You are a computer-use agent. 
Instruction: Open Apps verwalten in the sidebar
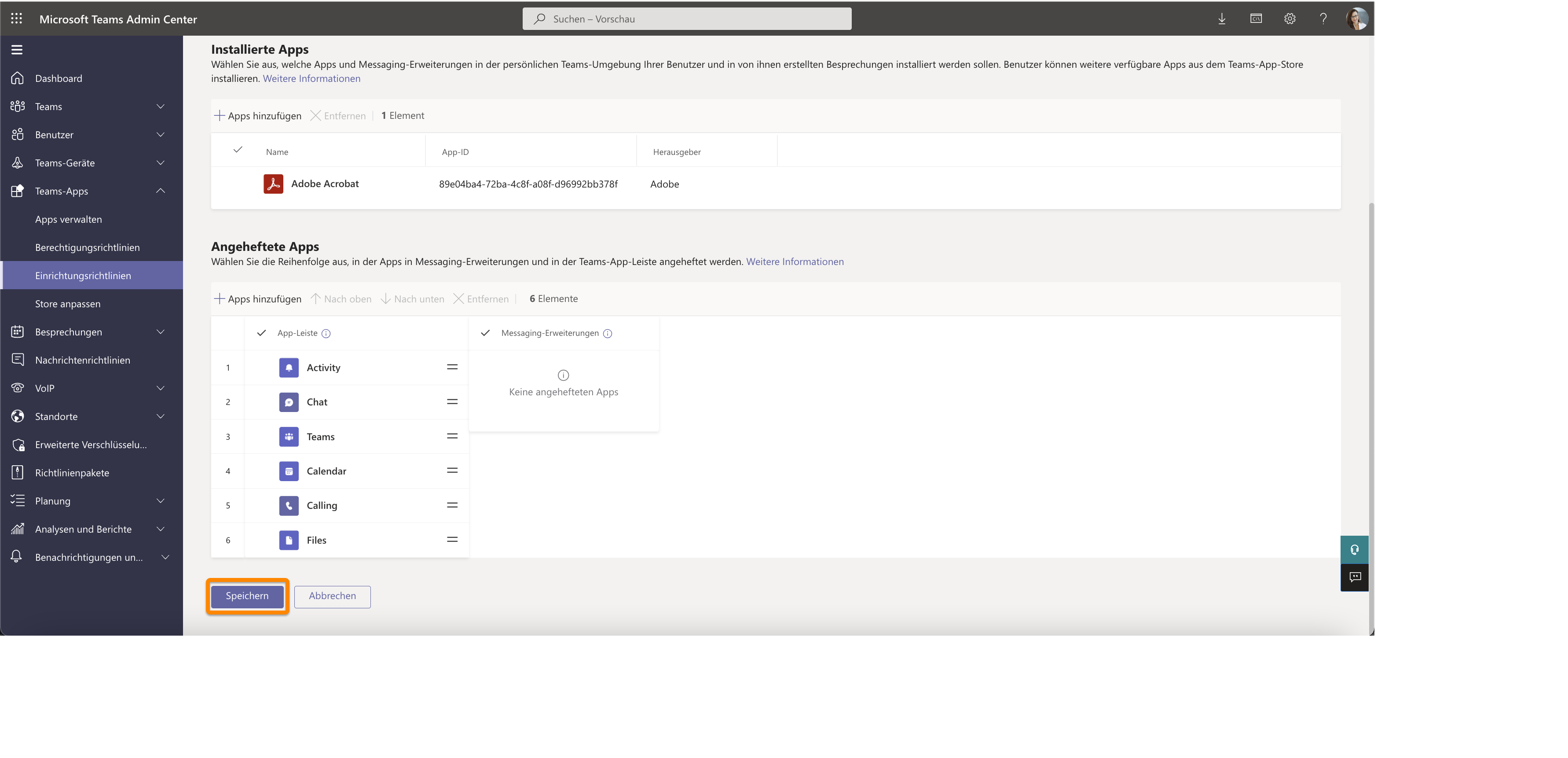pos(69,219)
